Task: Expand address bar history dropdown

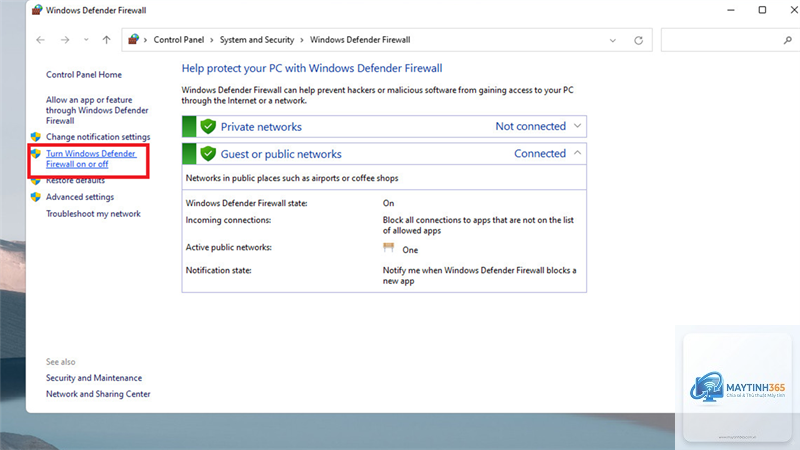Action: click(612, 40)
